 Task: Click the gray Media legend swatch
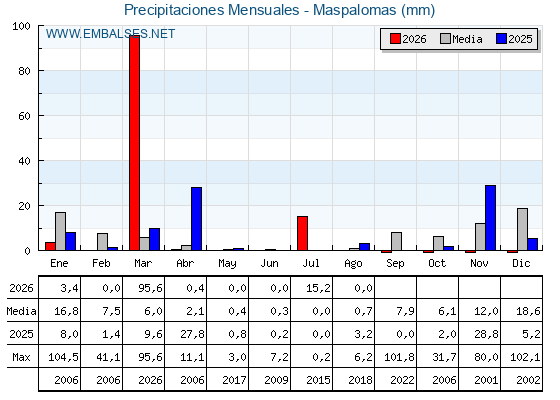click(445, 39)
